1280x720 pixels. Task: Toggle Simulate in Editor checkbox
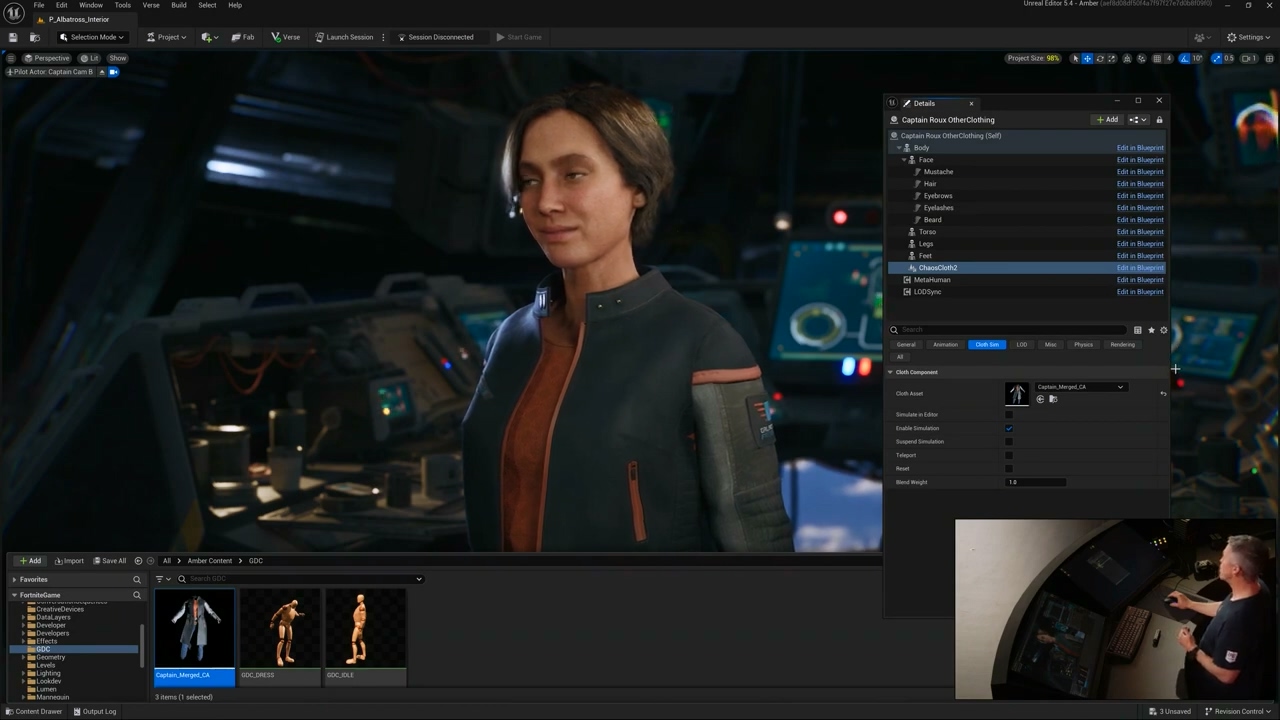point(1009,415)
